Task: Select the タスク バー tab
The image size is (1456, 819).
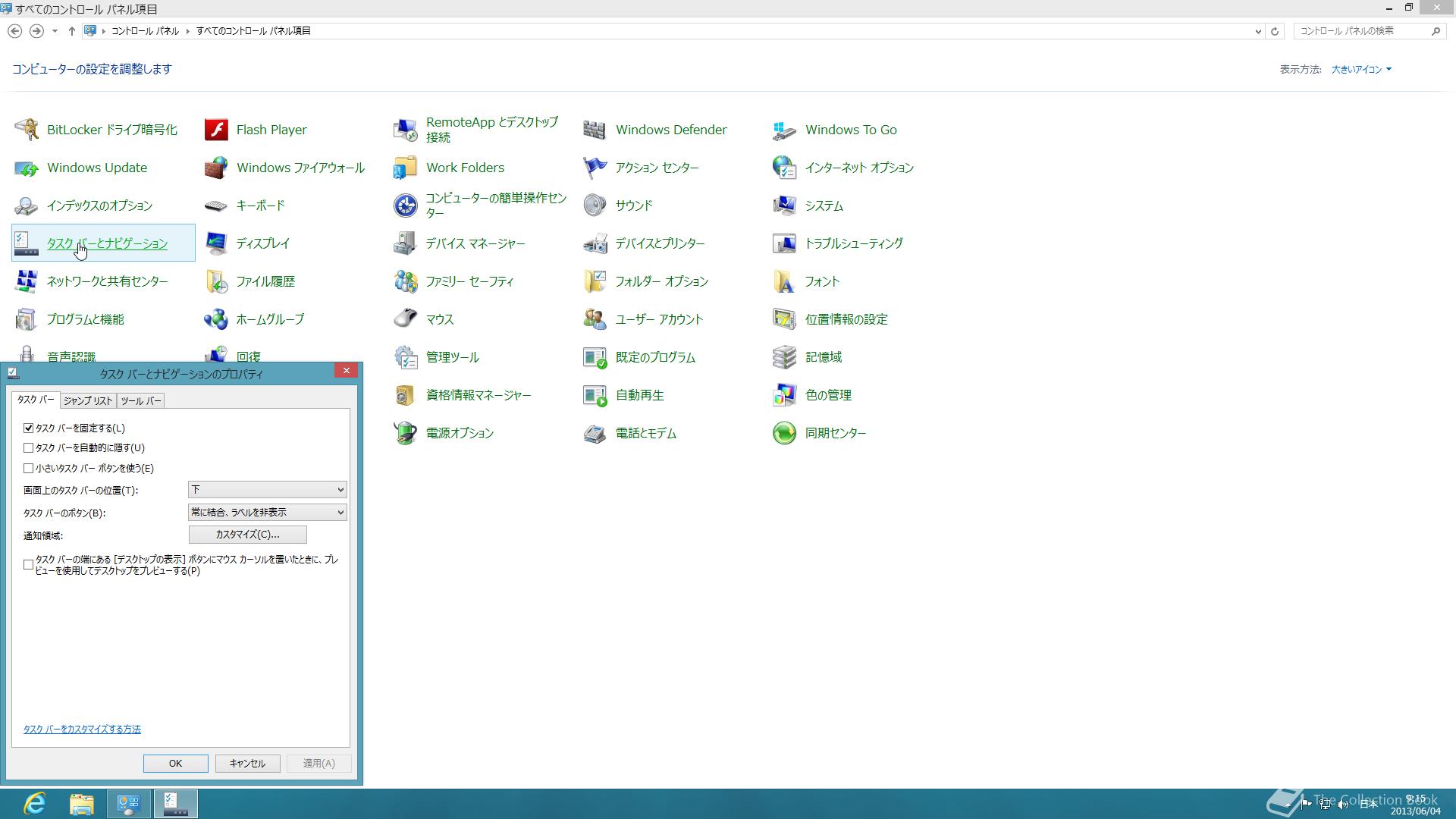Action: pyautogui.click(x=36, y=400)
